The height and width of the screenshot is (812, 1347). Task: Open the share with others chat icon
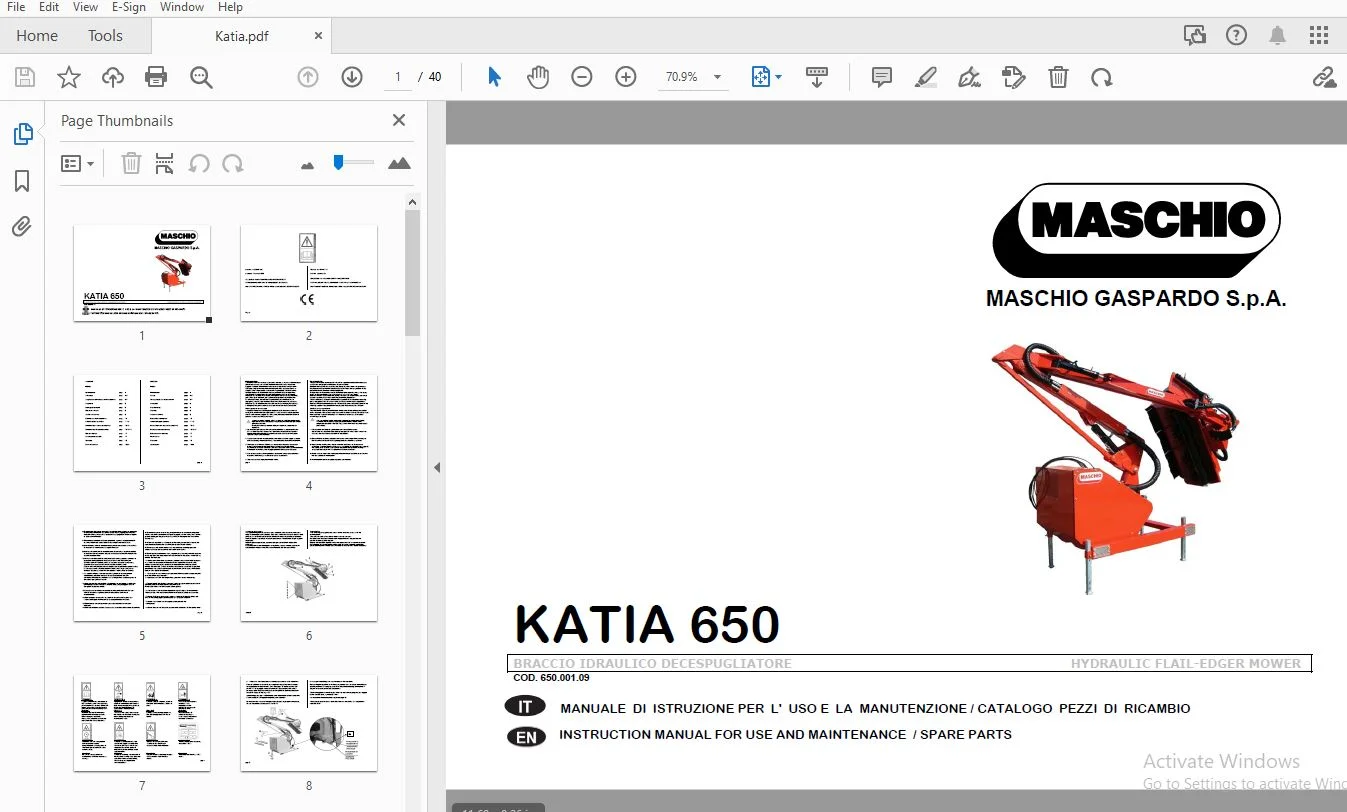[x=1195, y=36]
